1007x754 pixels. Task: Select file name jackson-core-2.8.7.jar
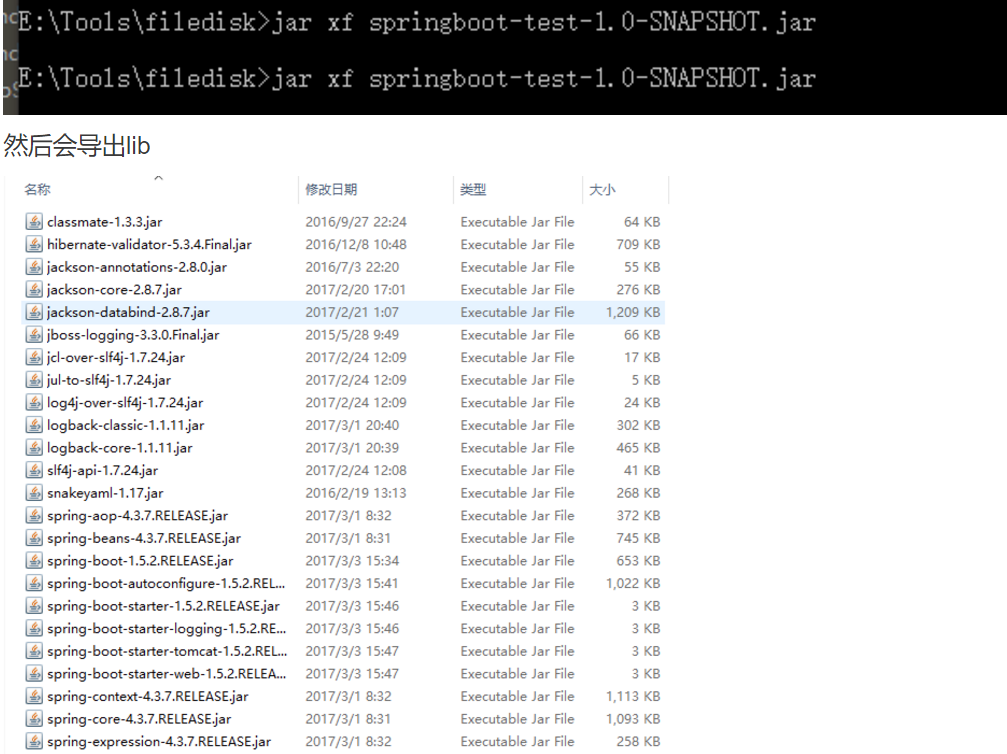114,290
